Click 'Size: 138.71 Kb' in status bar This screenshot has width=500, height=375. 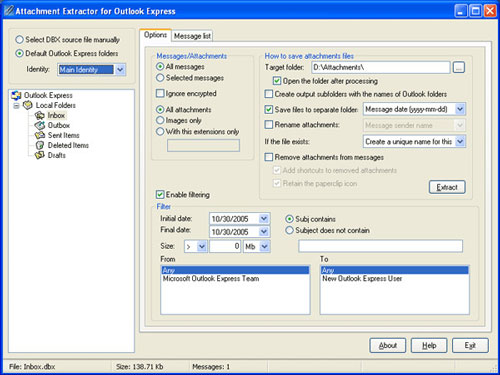(x=140, y=367)
